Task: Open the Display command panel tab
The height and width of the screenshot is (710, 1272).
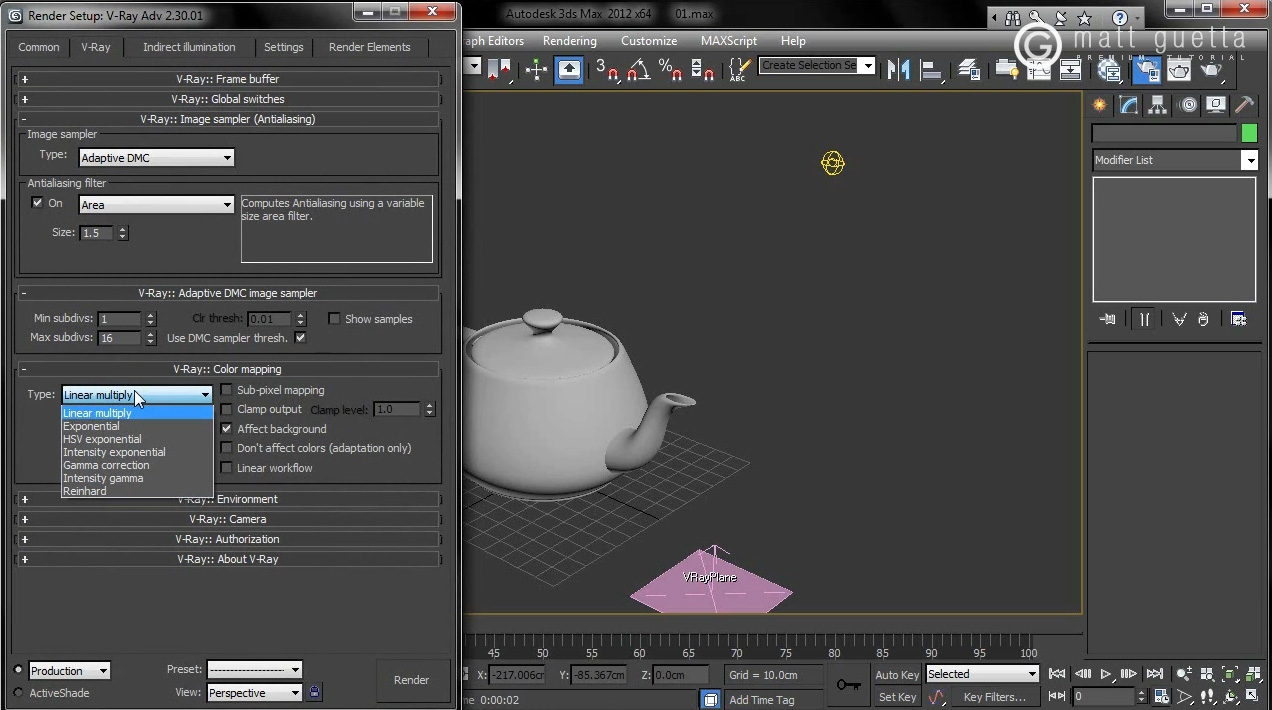Action: pyautogui.click(x=1216, y=105)
